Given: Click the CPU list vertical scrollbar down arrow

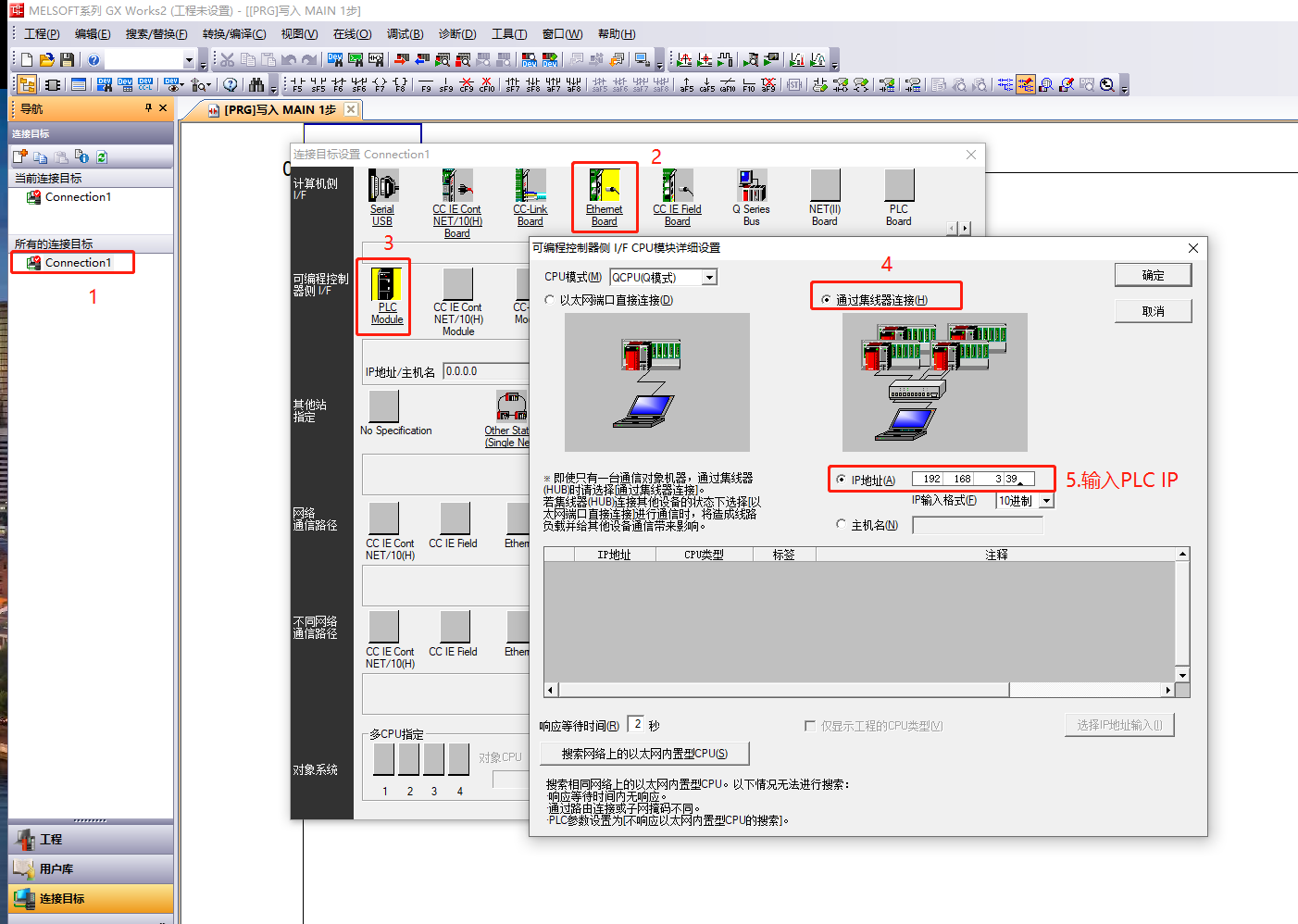Looking at the screenshot, I should [x=1182, y=675].
